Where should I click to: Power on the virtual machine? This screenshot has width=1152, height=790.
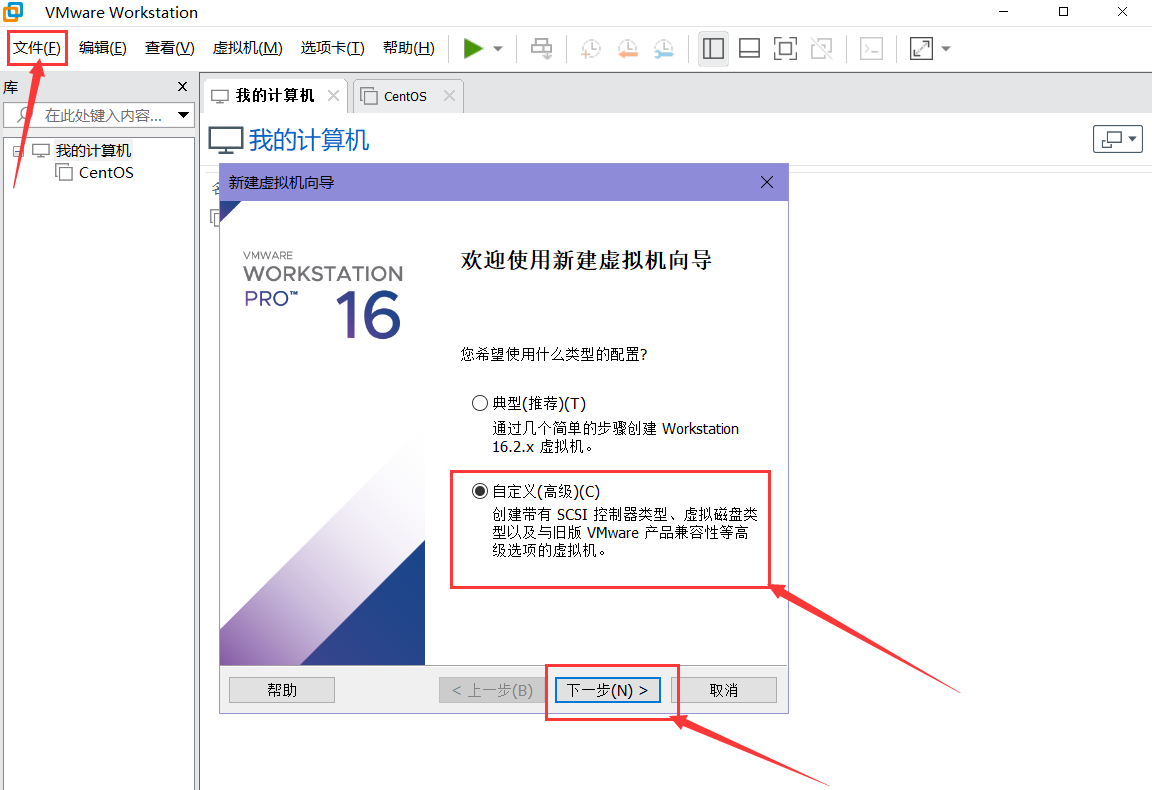(x=473, y=48)
